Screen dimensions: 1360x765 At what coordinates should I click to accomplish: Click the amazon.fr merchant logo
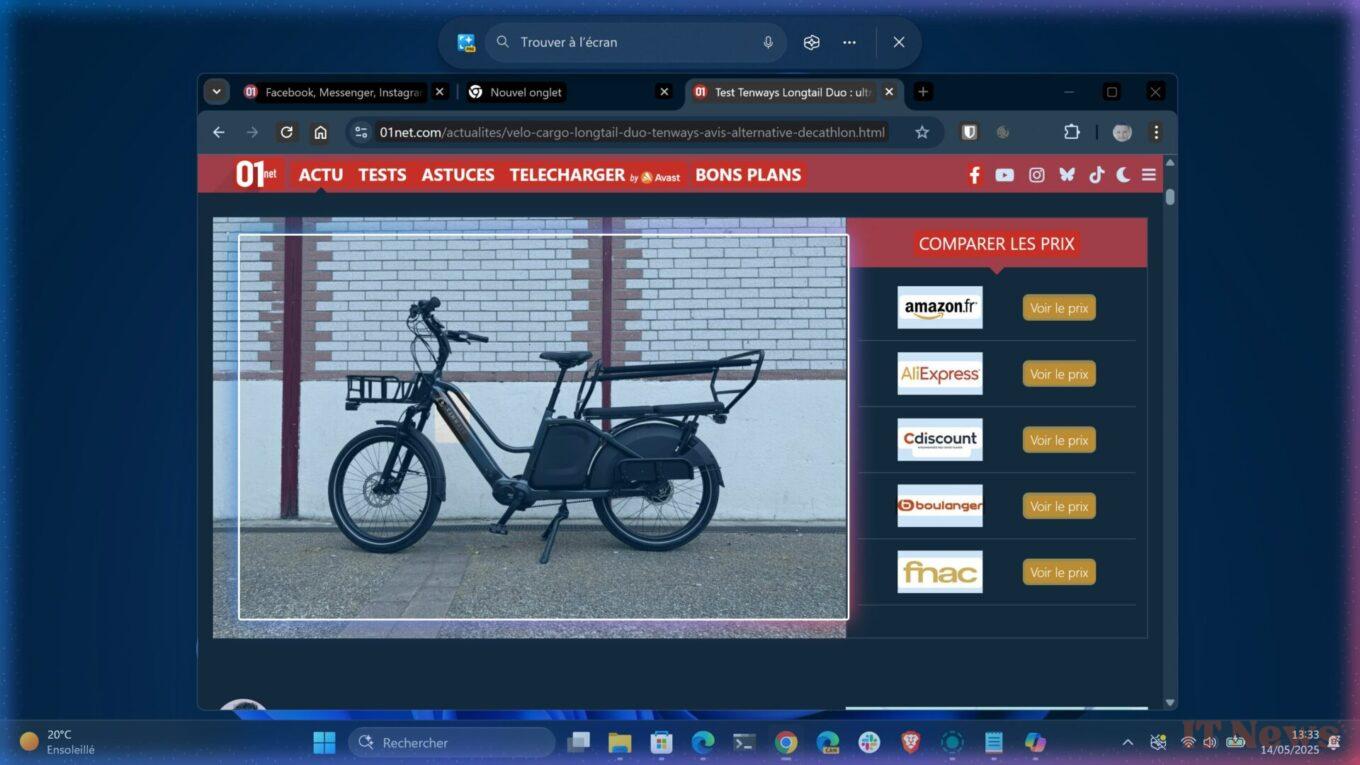(x=940, y=308)
